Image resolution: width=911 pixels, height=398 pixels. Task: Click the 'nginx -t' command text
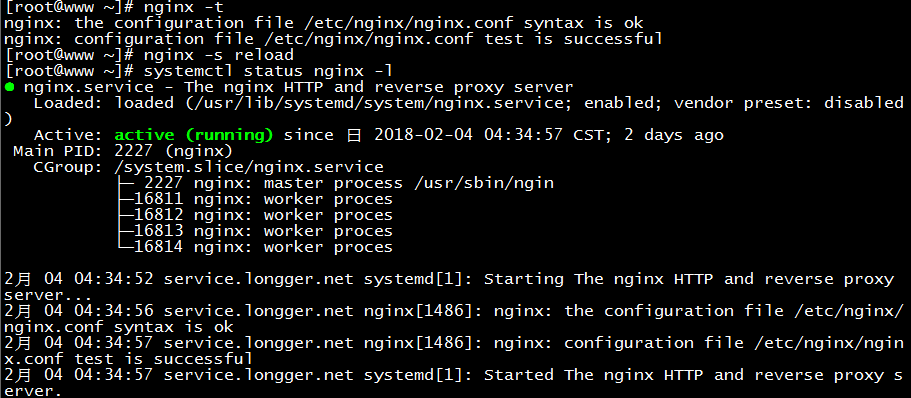[184, 8]
